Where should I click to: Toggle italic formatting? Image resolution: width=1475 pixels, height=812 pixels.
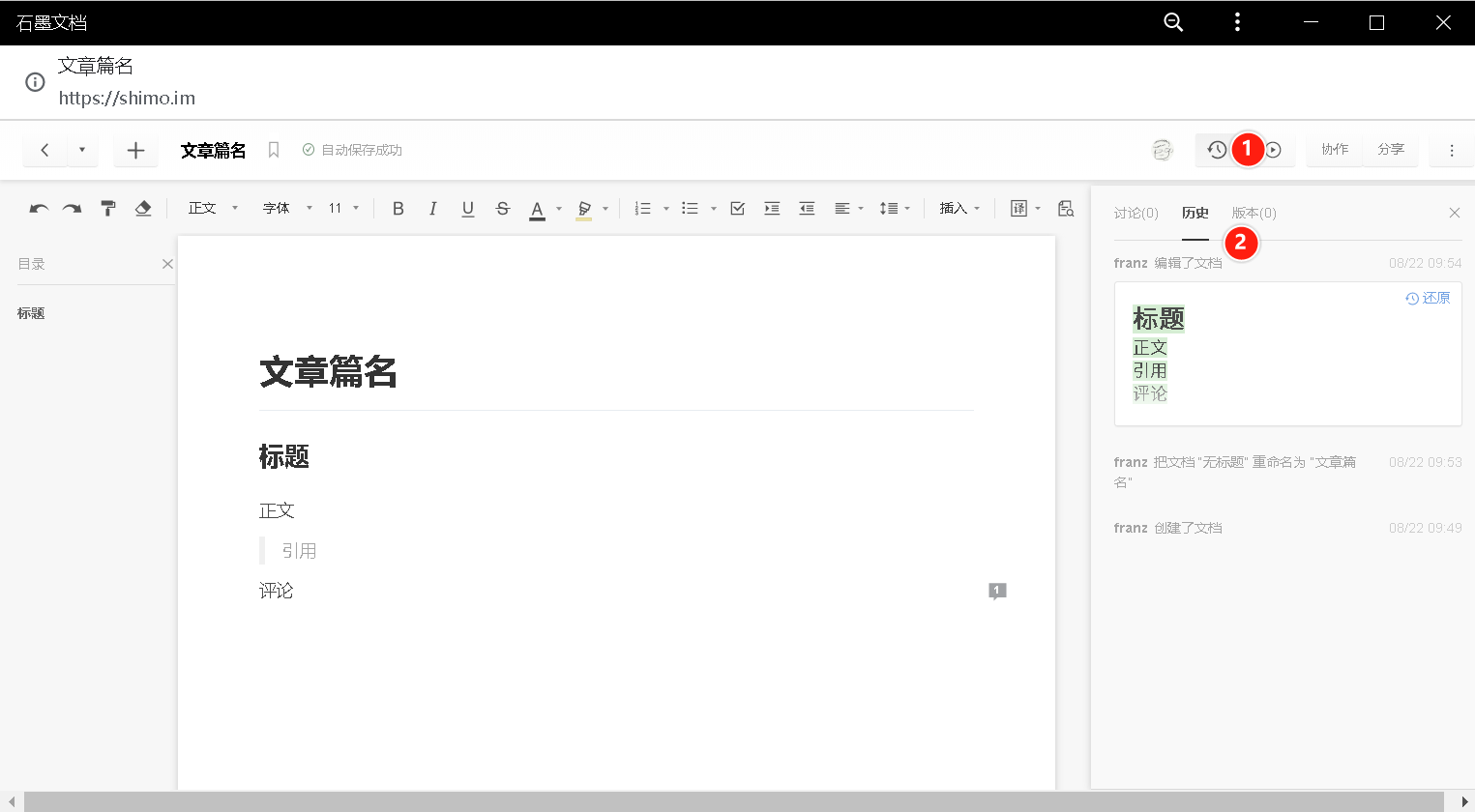tap(432, 208)
